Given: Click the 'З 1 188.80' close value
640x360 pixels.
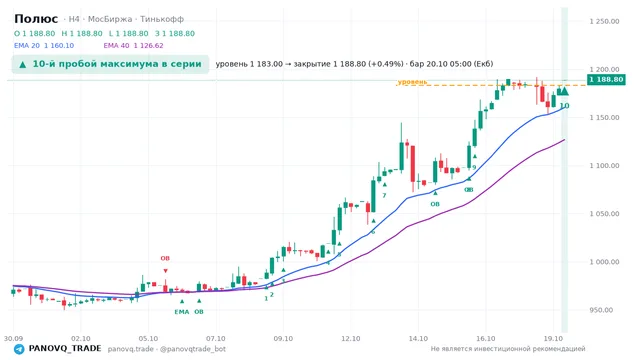Looking at the screenshot, I should click(175, 33).
